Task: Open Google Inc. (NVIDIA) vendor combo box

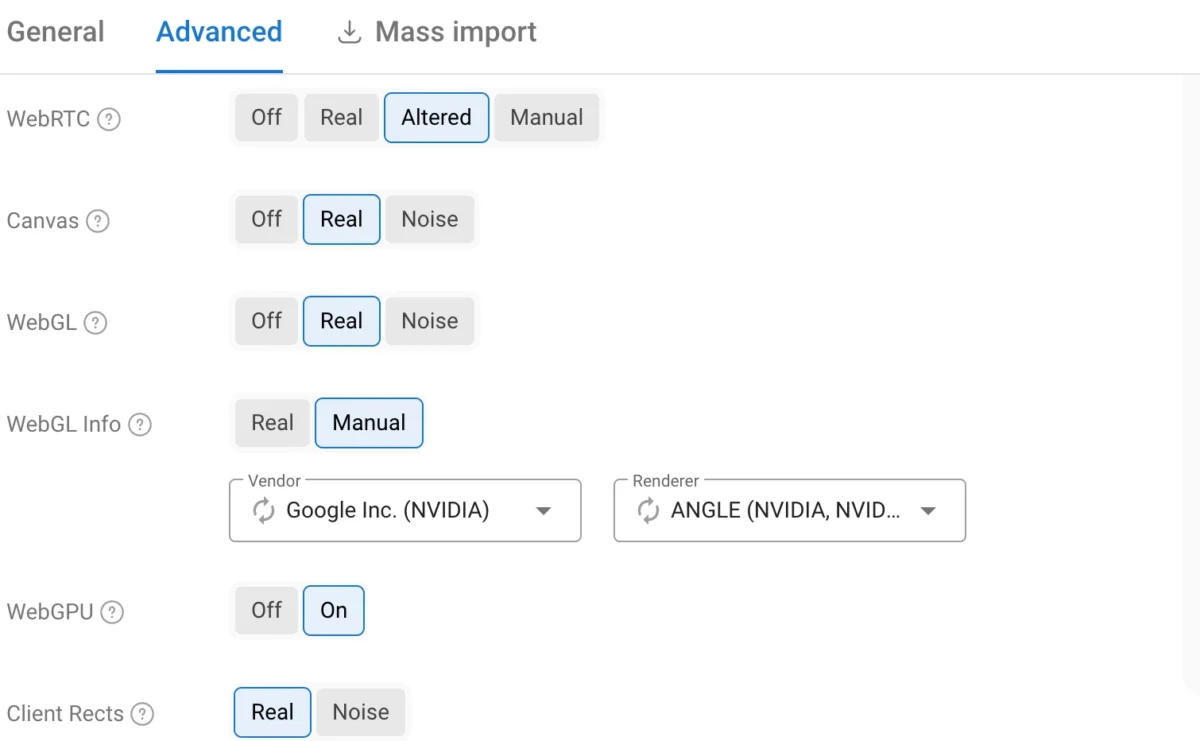Action: pyautogui.click(x=405, y=511)
